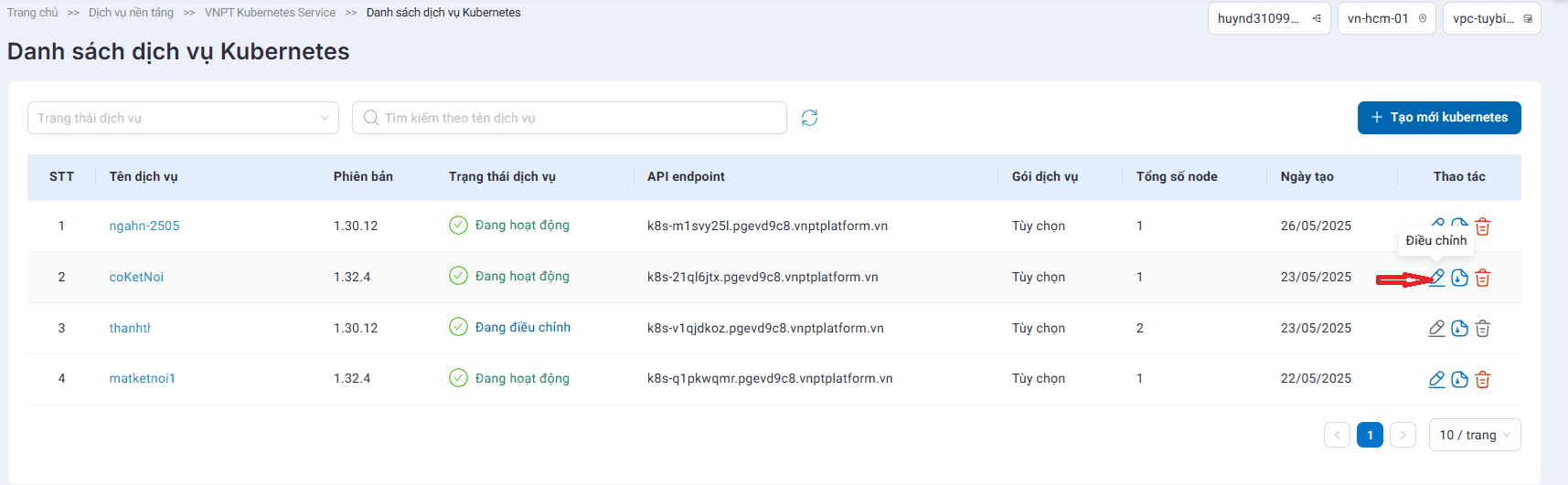1568x485 pixels.
Task: Click the edit pencil icon for coKetNoi
Action: coord(1436,278)
